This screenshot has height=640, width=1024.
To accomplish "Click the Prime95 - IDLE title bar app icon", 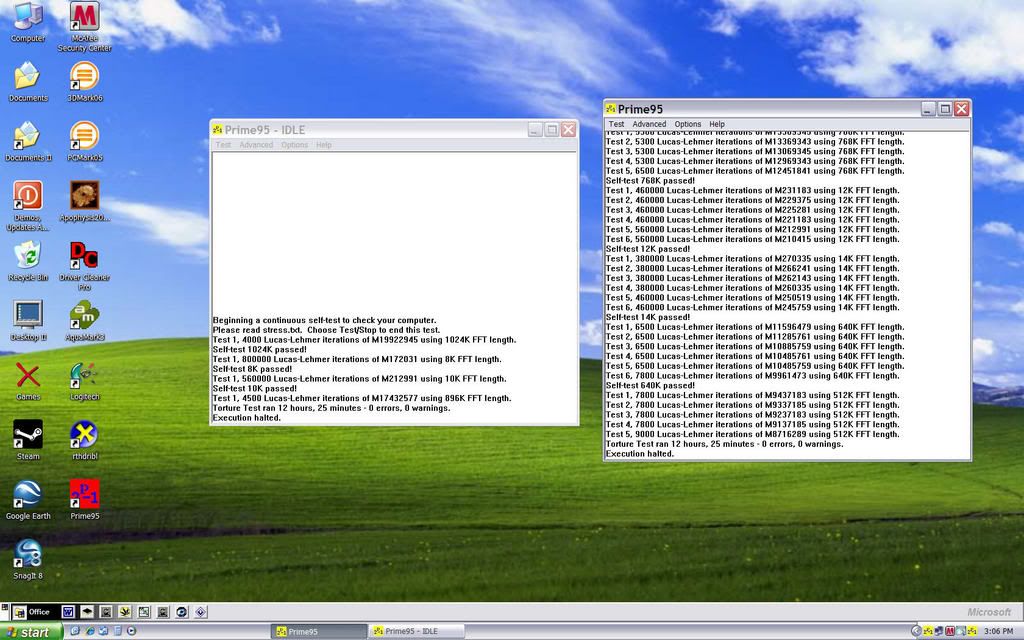I will point(218,130).
